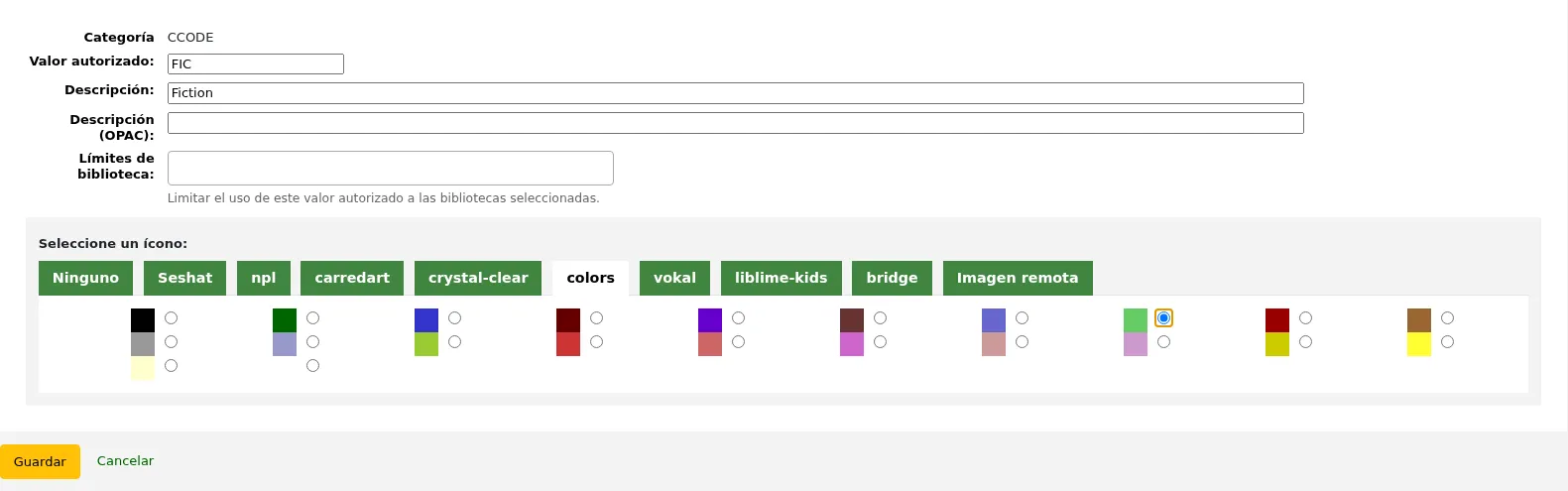
Task: Focus the Descripción (OPAC) input field
Action: pos(735,123)
